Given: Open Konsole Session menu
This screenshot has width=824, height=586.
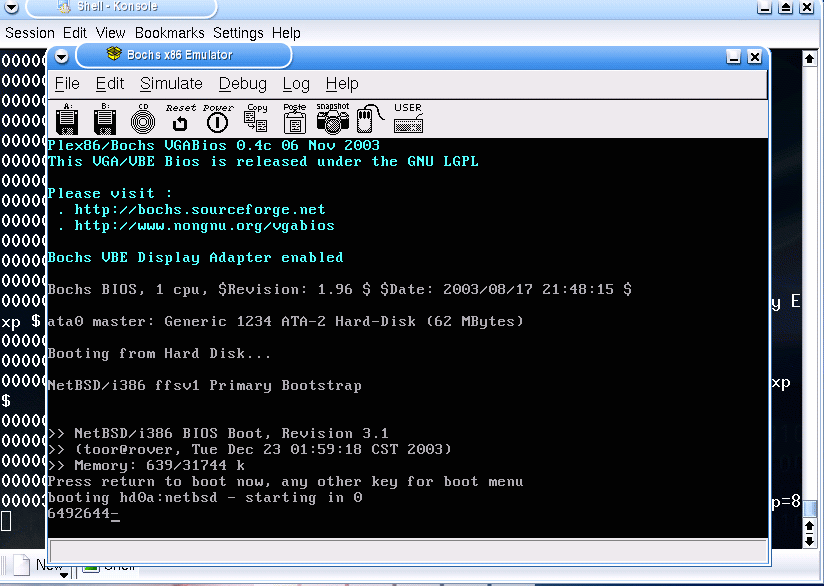Looking at the screenshot, I should click(30, 33).
